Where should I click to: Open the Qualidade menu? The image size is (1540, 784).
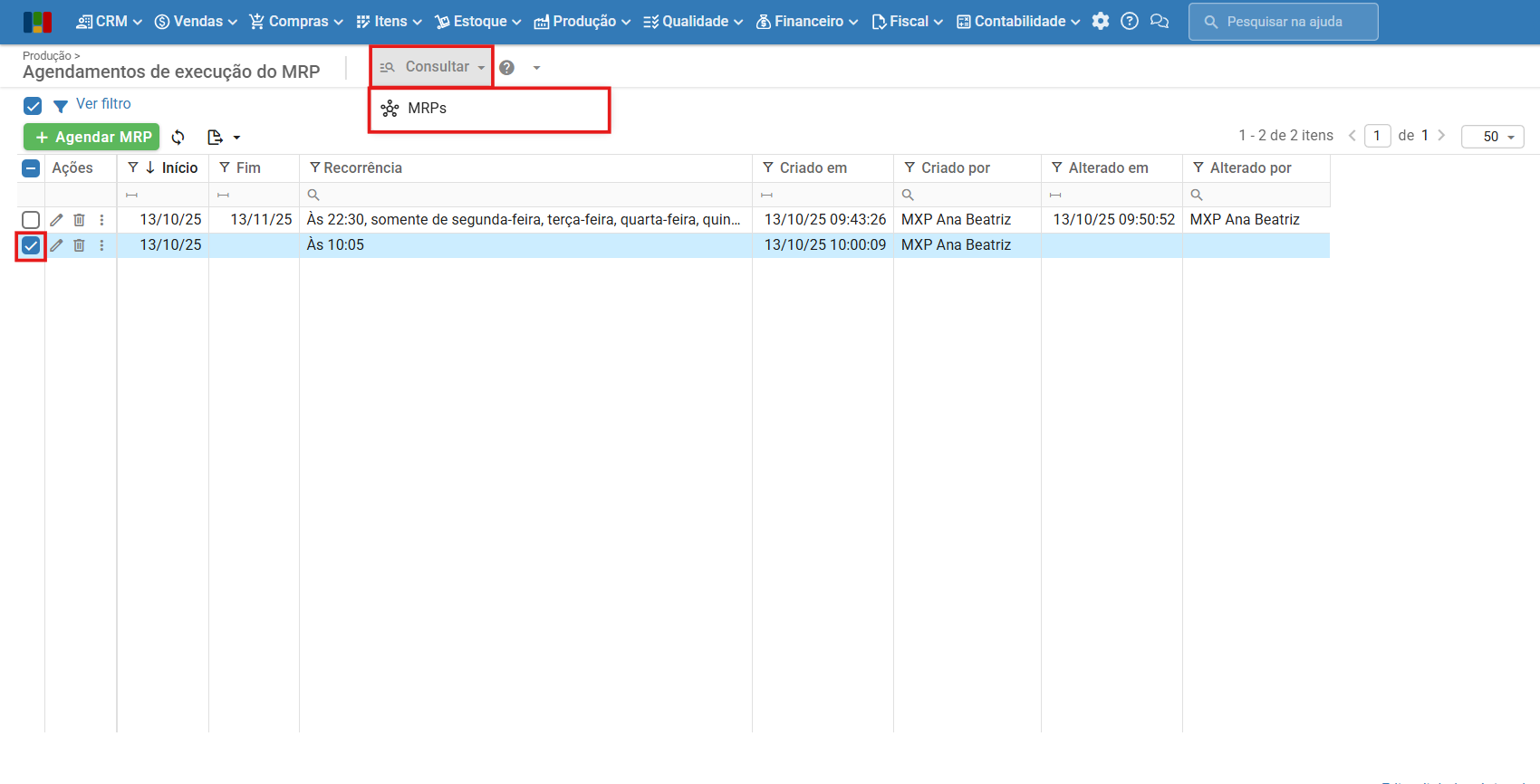(693, 22)
